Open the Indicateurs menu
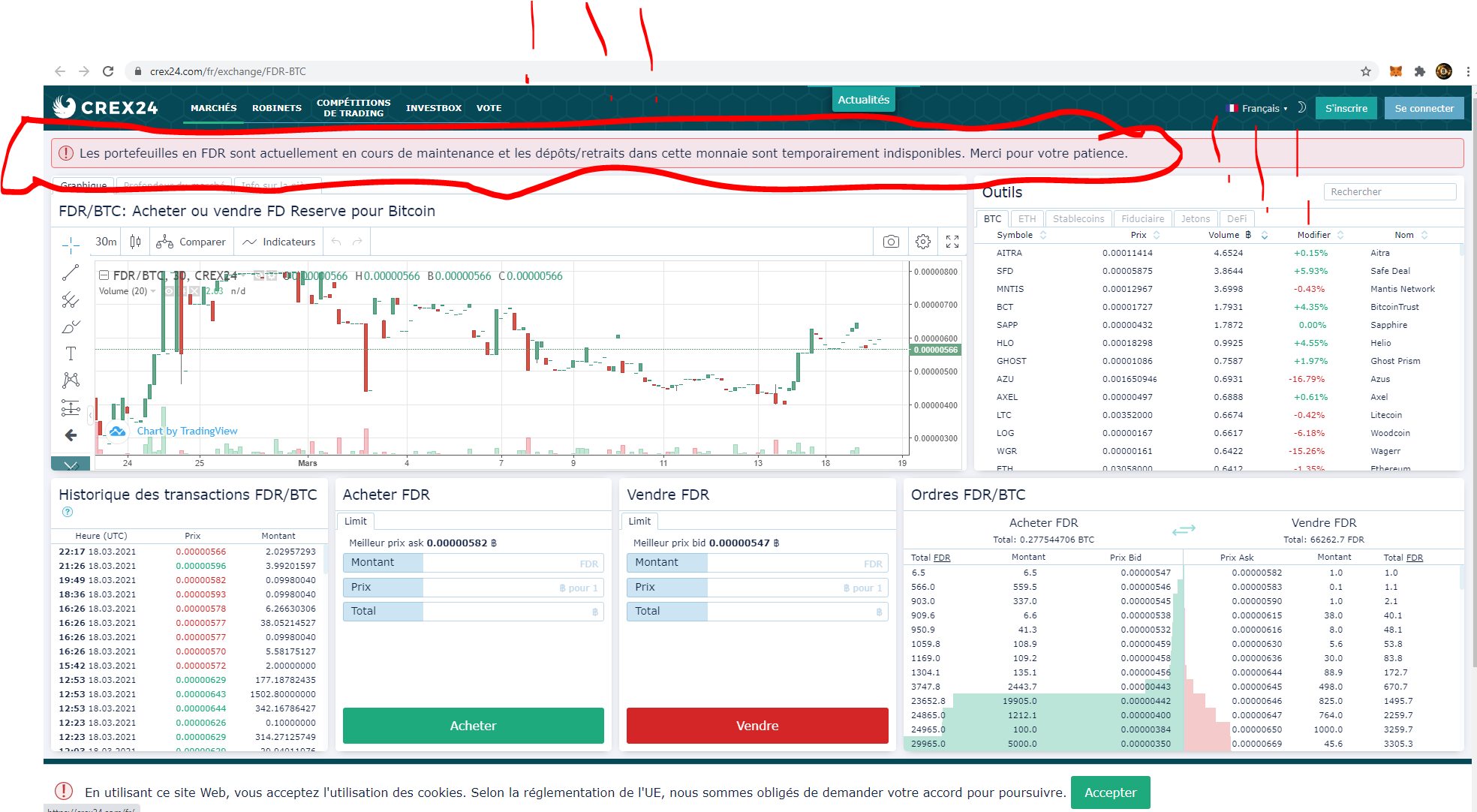Image resolution: width=1477 pixels, height=812 pixels. tap(279, 242)
